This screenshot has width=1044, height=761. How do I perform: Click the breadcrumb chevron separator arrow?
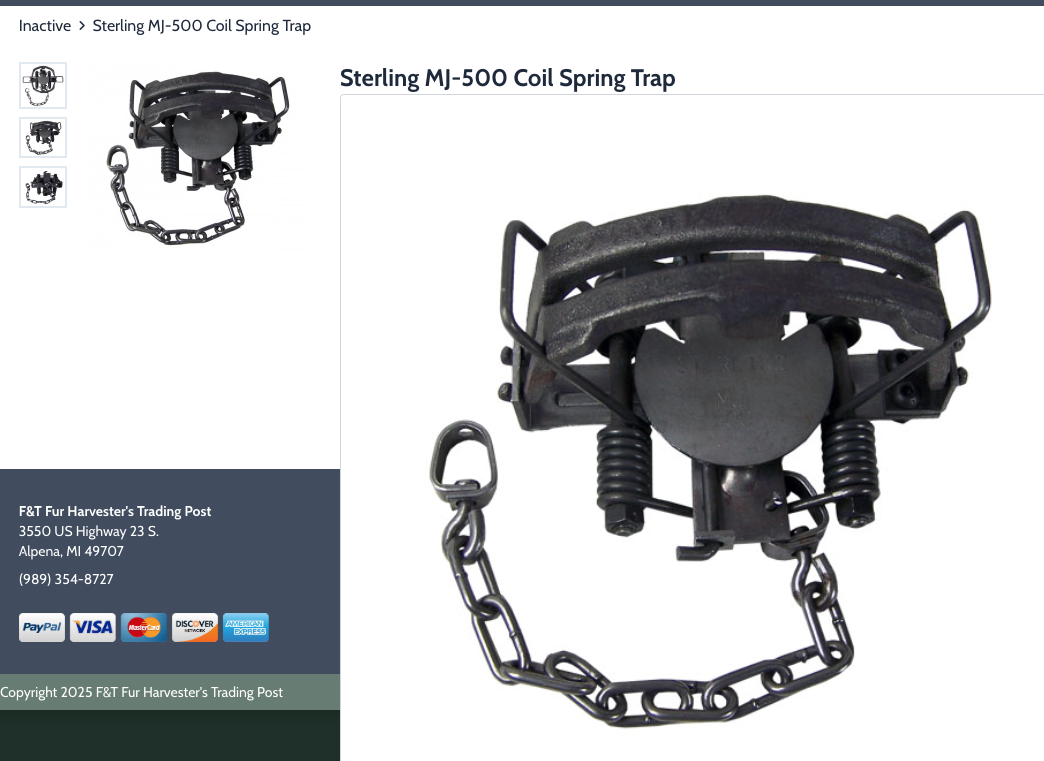coord(82,26)
